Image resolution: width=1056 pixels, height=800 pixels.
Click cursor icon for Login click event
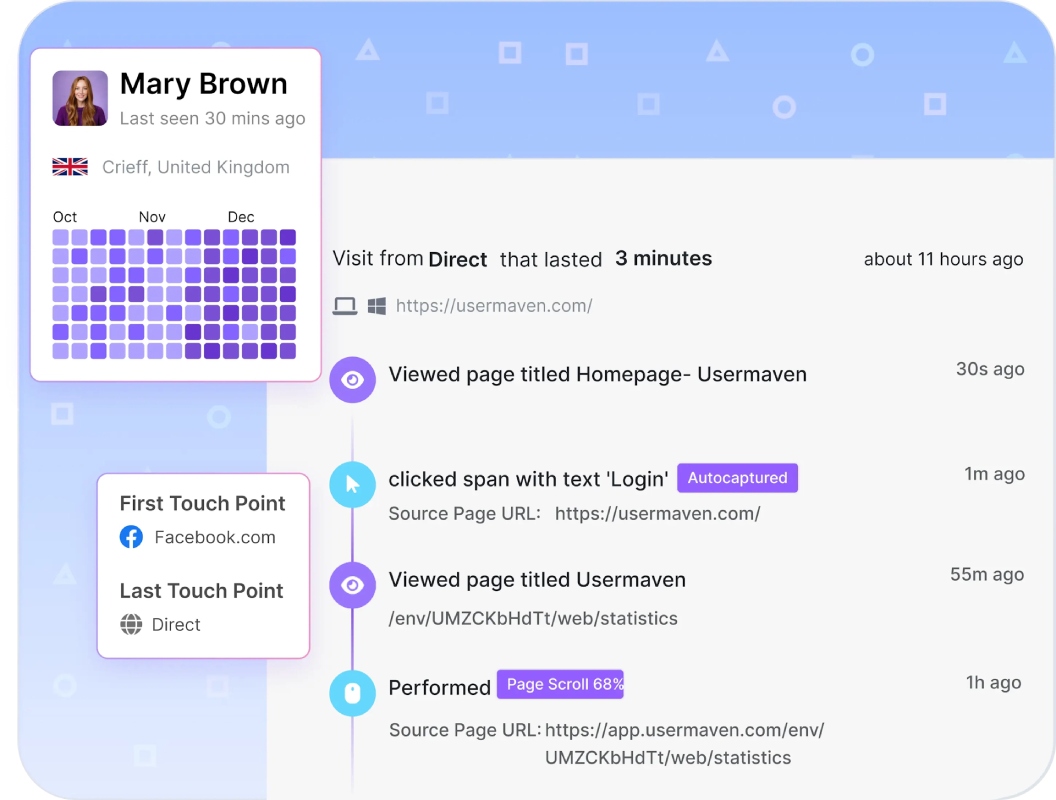[x=352, y=484]
